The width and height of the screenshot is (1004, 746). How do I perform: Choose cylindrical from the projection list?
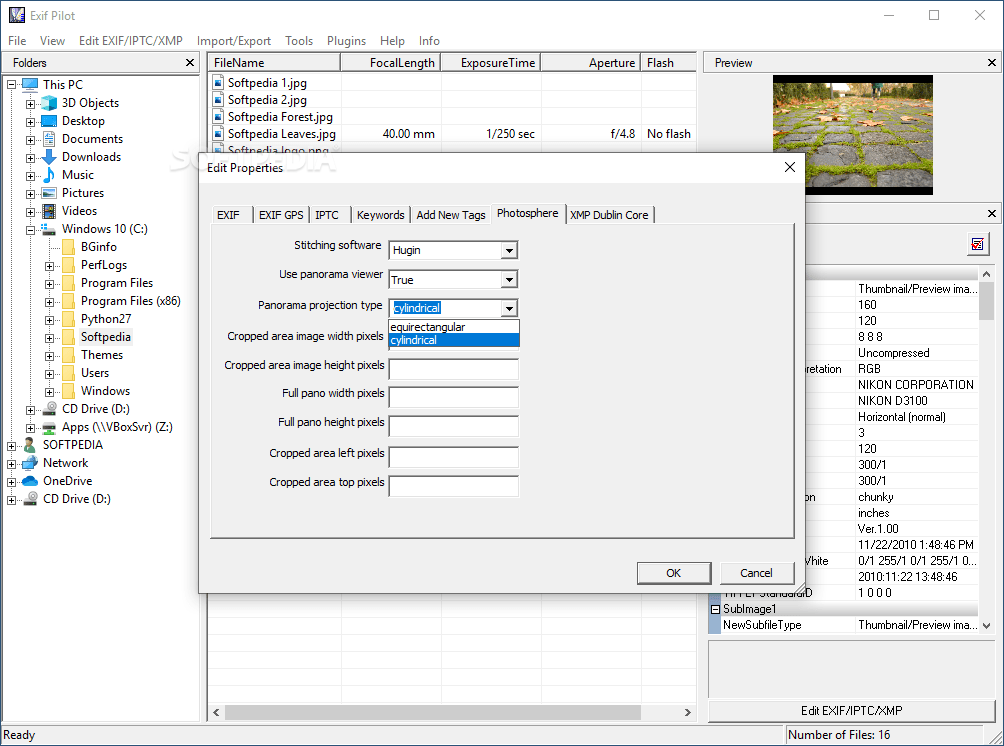point(454,340)
